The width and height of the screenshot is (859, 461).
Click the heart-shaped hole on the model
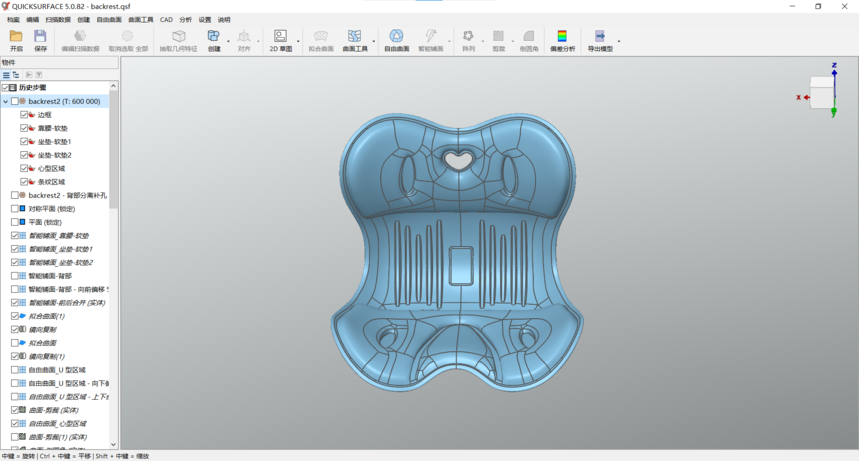[x=458, y=160]
